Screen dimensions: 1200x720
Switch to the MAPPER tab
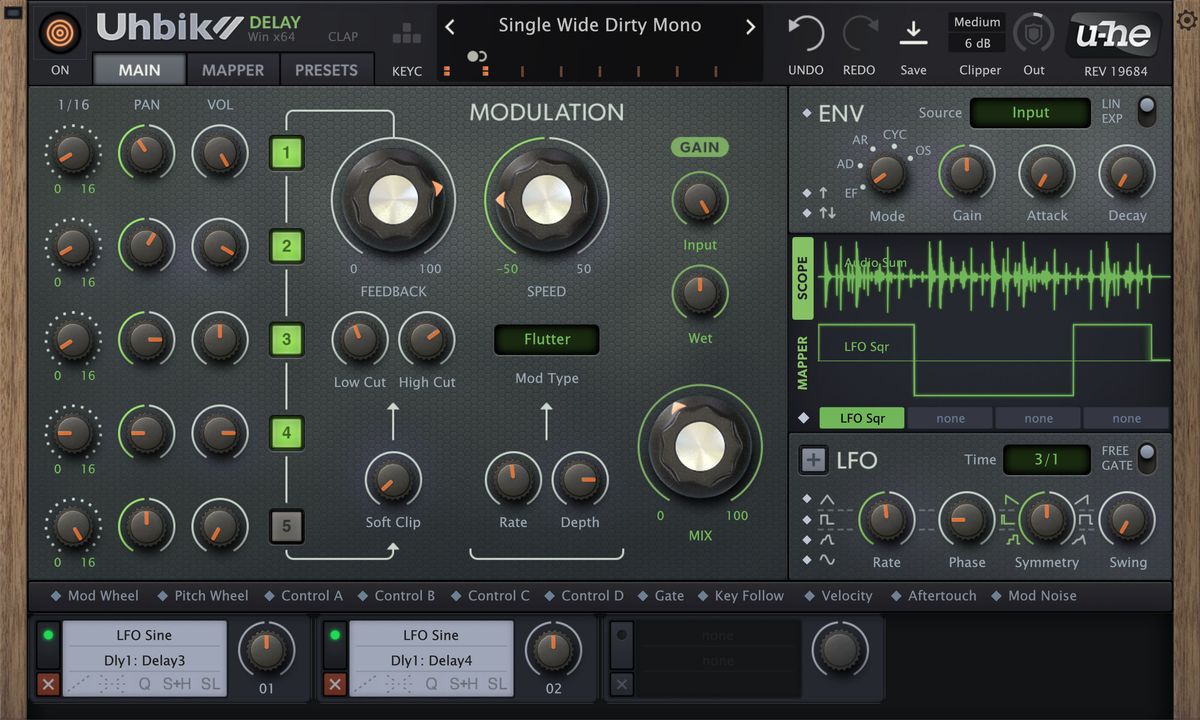233,70
